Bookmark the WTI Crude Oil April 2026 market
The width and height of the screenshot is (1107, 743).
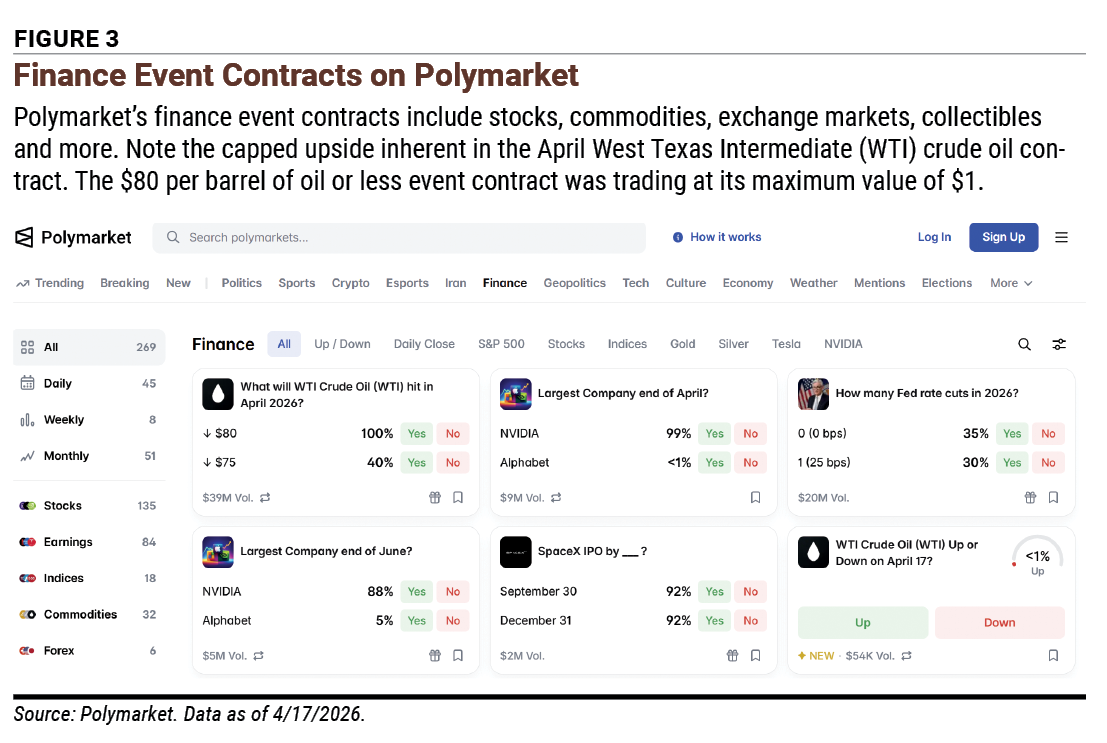(457, 497)
